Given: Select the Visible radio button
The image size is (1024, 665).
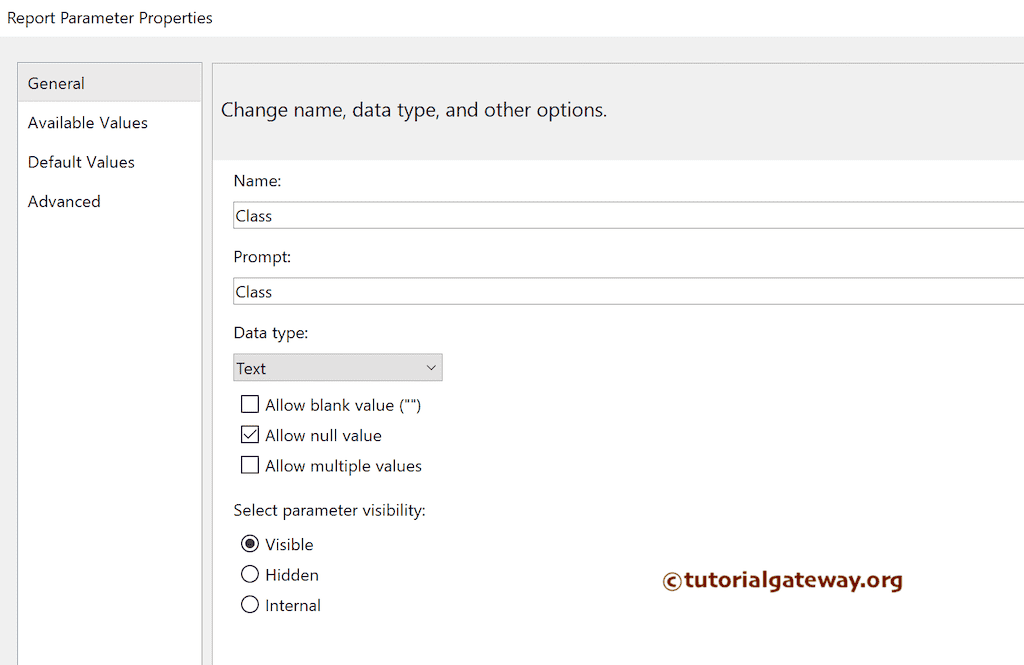Looking at the screenshot, I should [250, 544].
